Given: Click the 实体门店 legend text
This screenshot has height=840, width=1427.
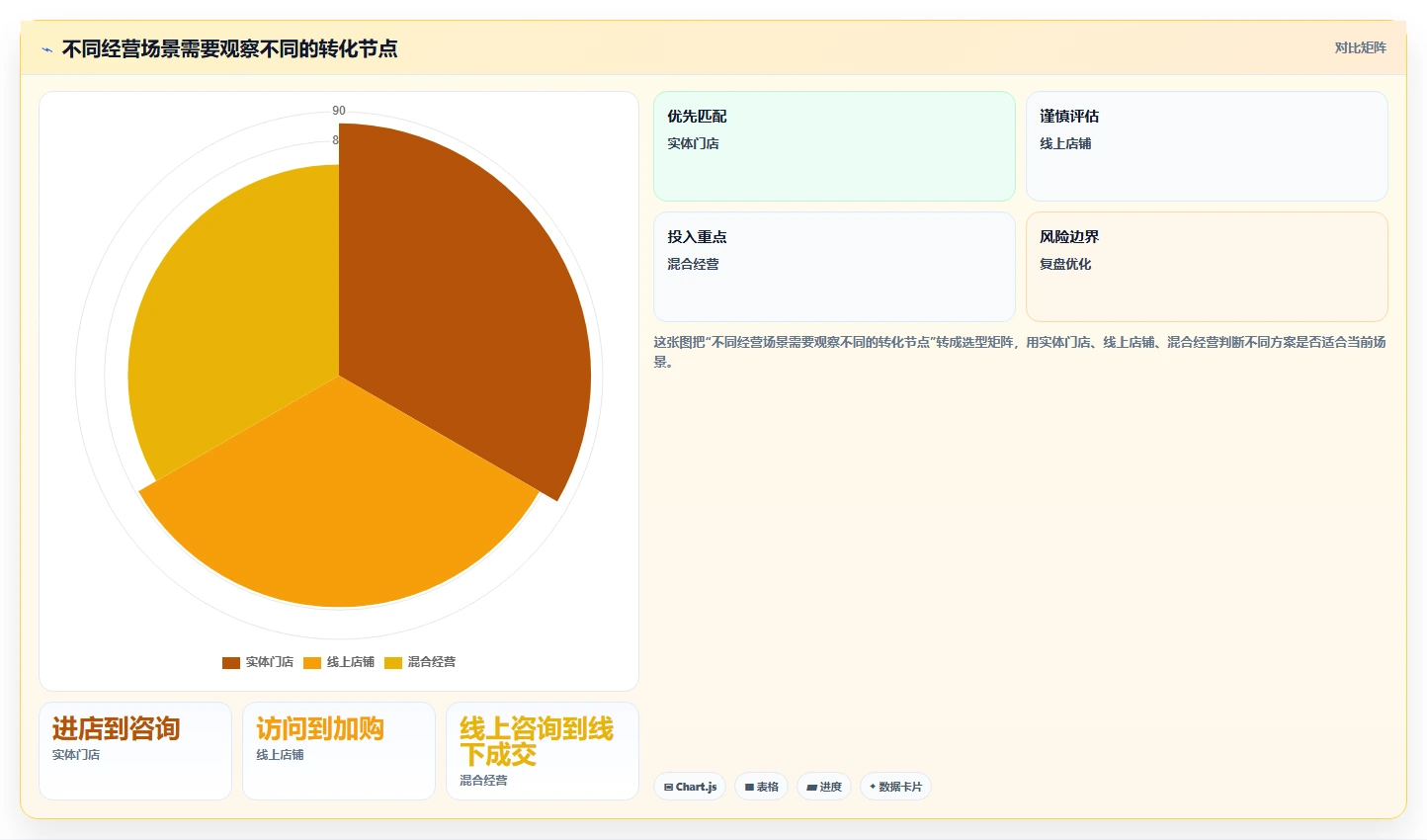Looking at the screenshot, I should click(x=270, y=662).
